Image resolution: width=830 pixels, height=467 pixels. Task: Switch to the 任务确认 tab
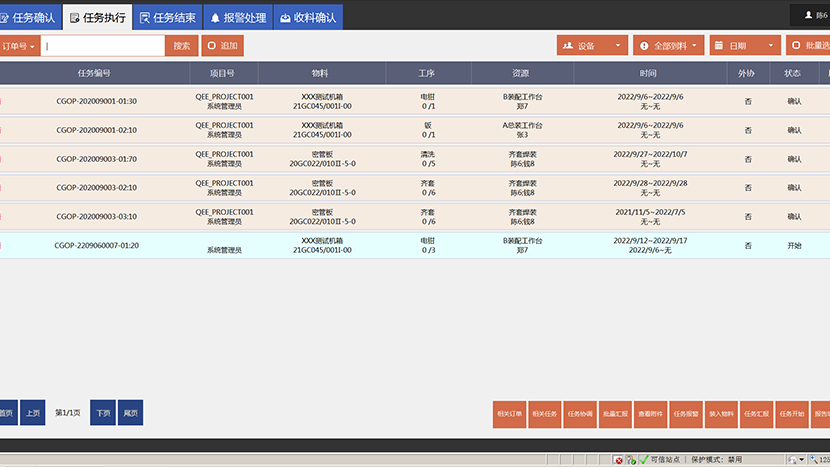[29, 17]
